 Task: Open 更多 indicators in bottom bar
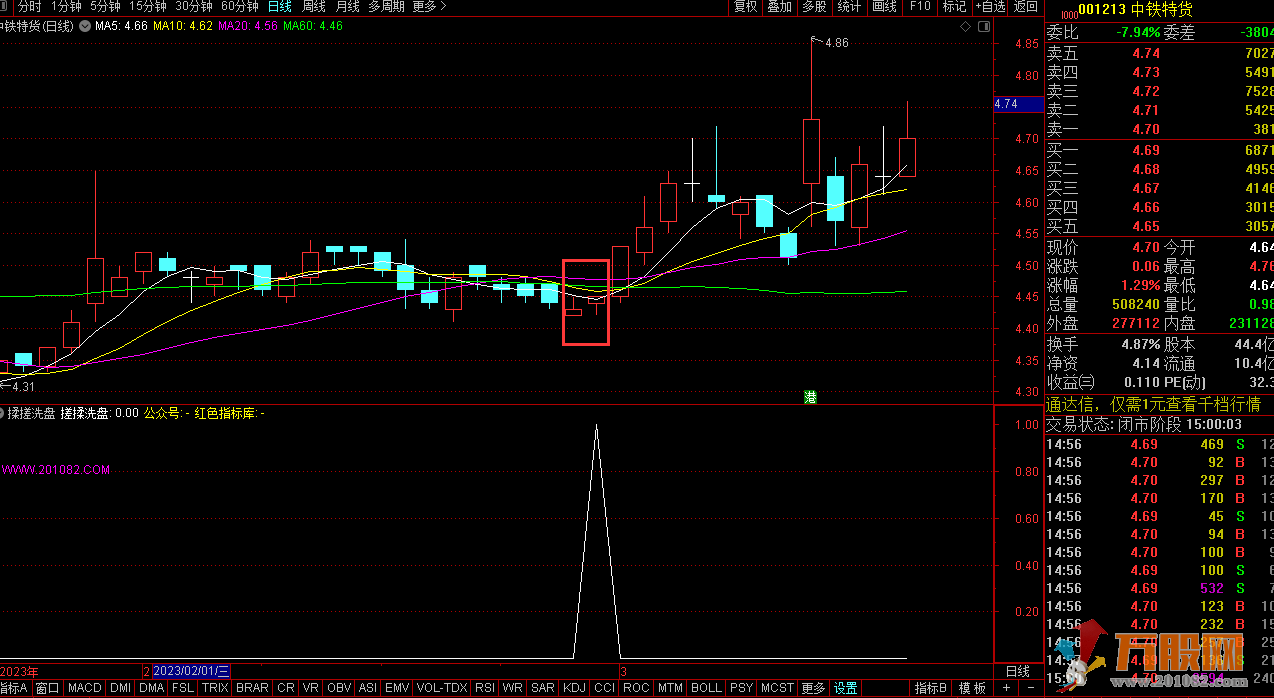(x=814, y=688)
